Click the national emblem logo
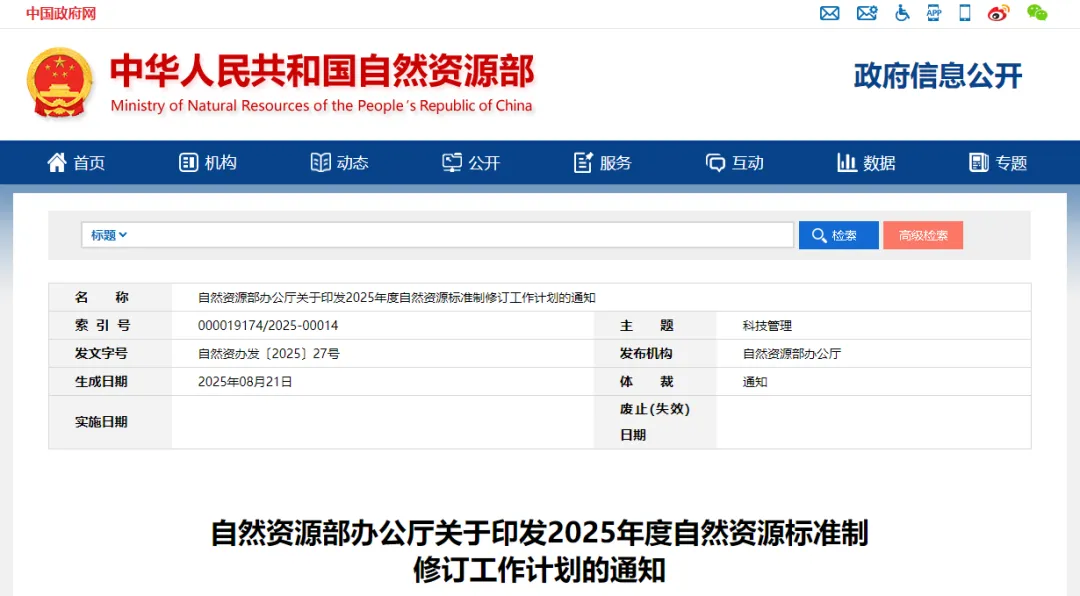 59,83
